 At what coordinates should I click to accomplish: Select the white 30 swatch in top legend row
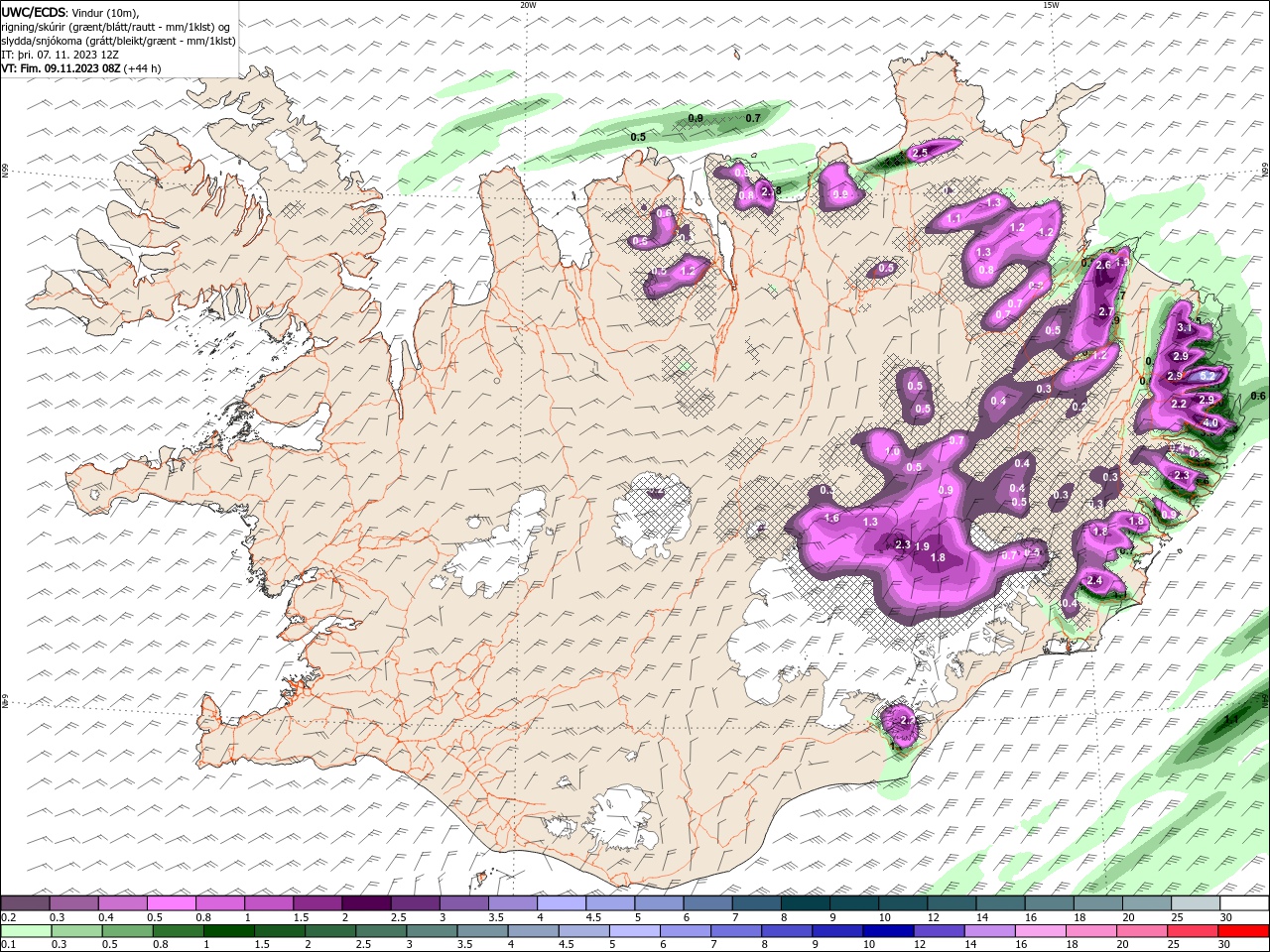(1243, 903)
